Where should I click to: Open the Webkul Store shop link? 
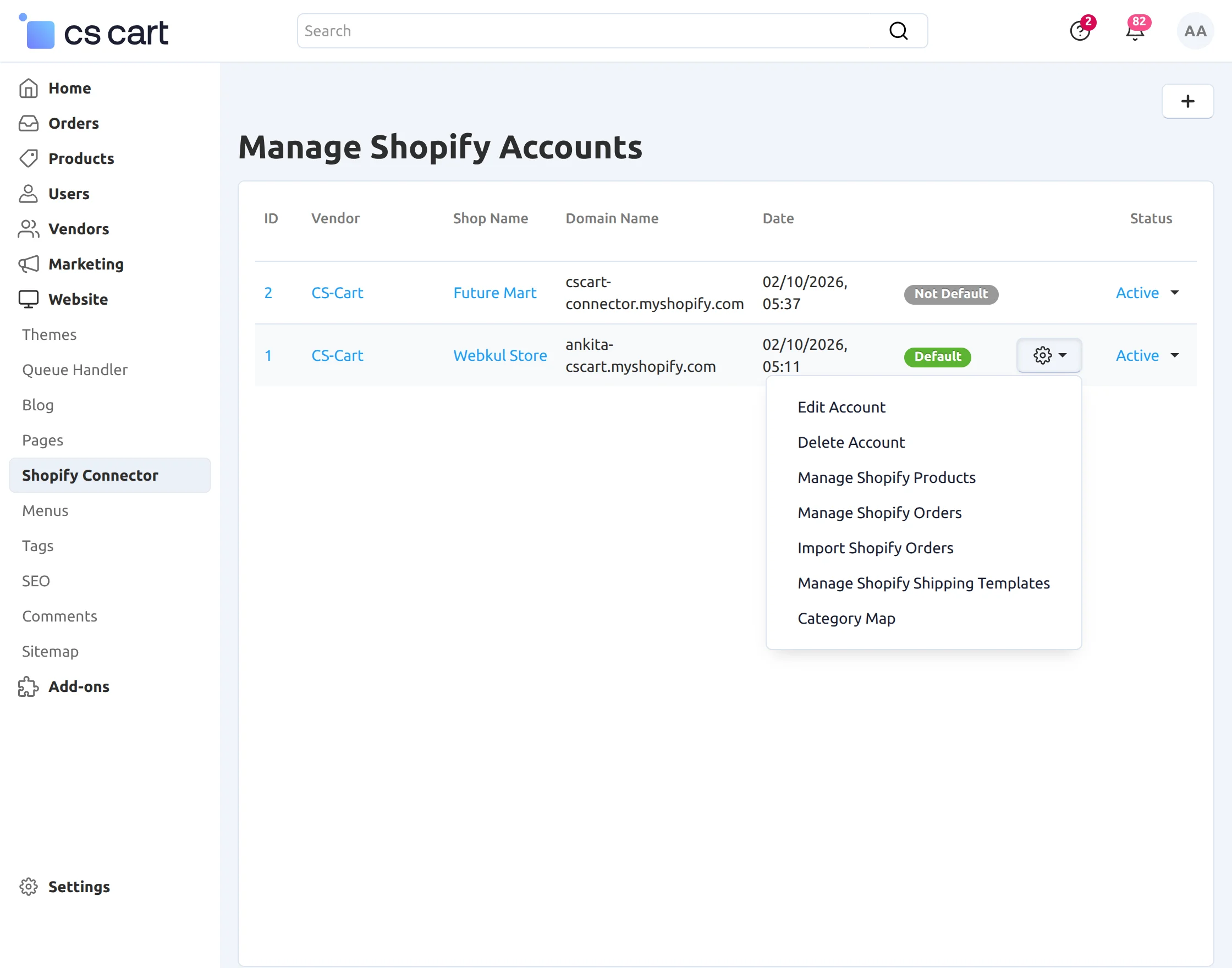coord(499,355)
